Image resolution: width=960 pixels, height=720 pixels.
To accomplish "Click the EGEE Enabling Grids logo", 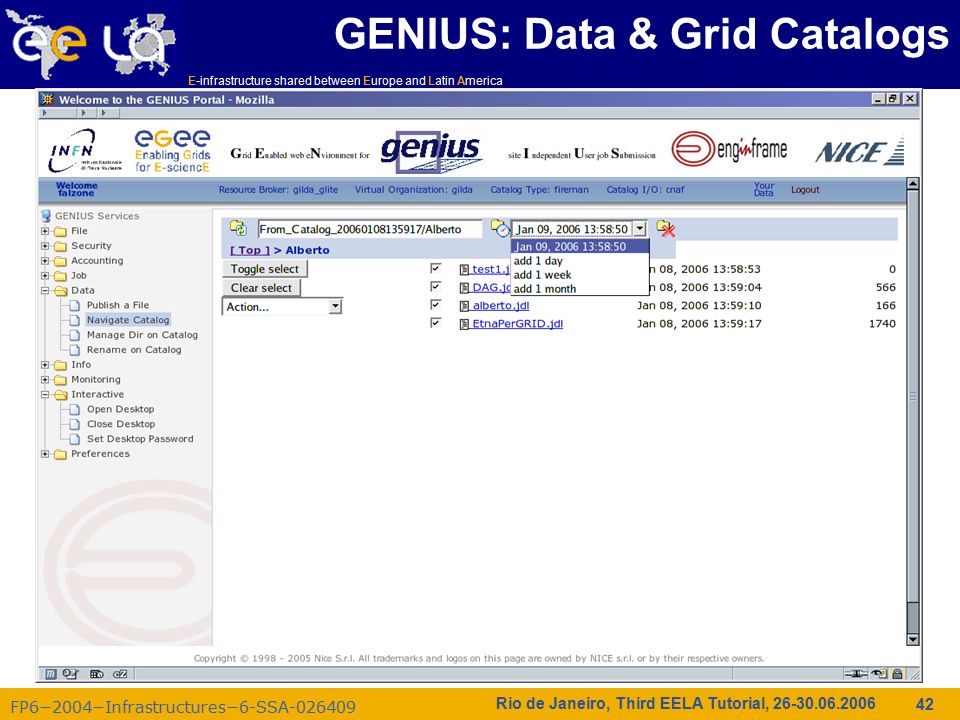I will (x=173, y=151).
